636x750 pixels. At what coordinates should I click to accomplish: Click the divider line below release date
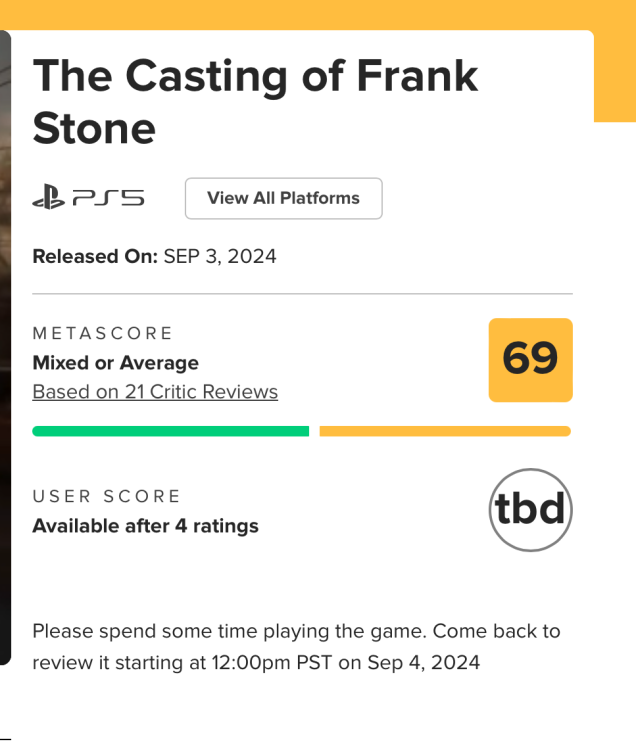coord(302,294)
